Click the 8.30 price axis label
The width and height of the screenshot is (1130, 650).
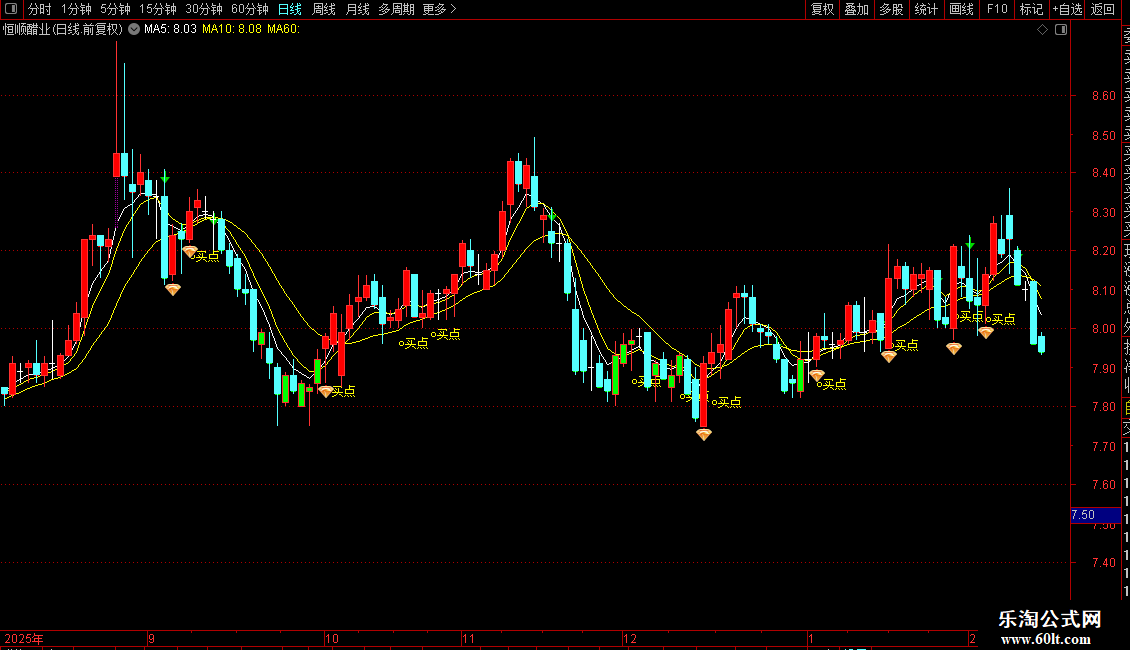point(1103,213)
